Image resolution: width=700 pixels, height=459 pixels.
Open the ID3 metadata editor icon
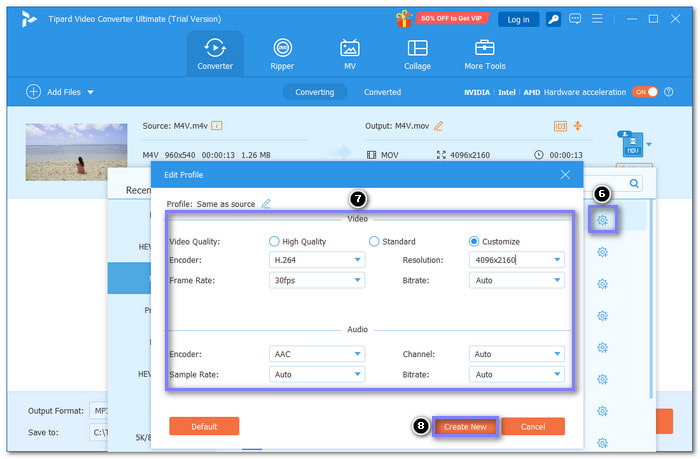pos(560,126)
